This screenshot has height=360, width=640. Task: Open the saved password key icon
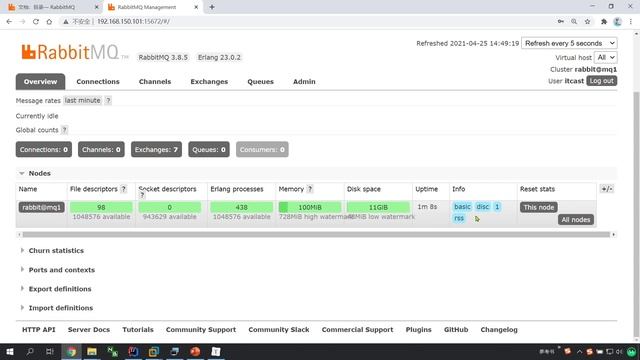pos(560,22)
